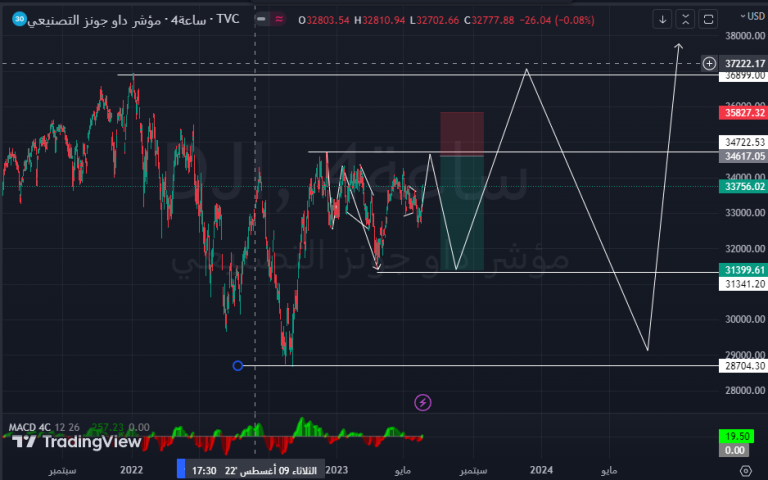Select the blue circle handle on the 28704 line
The height and width of the screenshot is (480, 768).
tap(238, 365)
